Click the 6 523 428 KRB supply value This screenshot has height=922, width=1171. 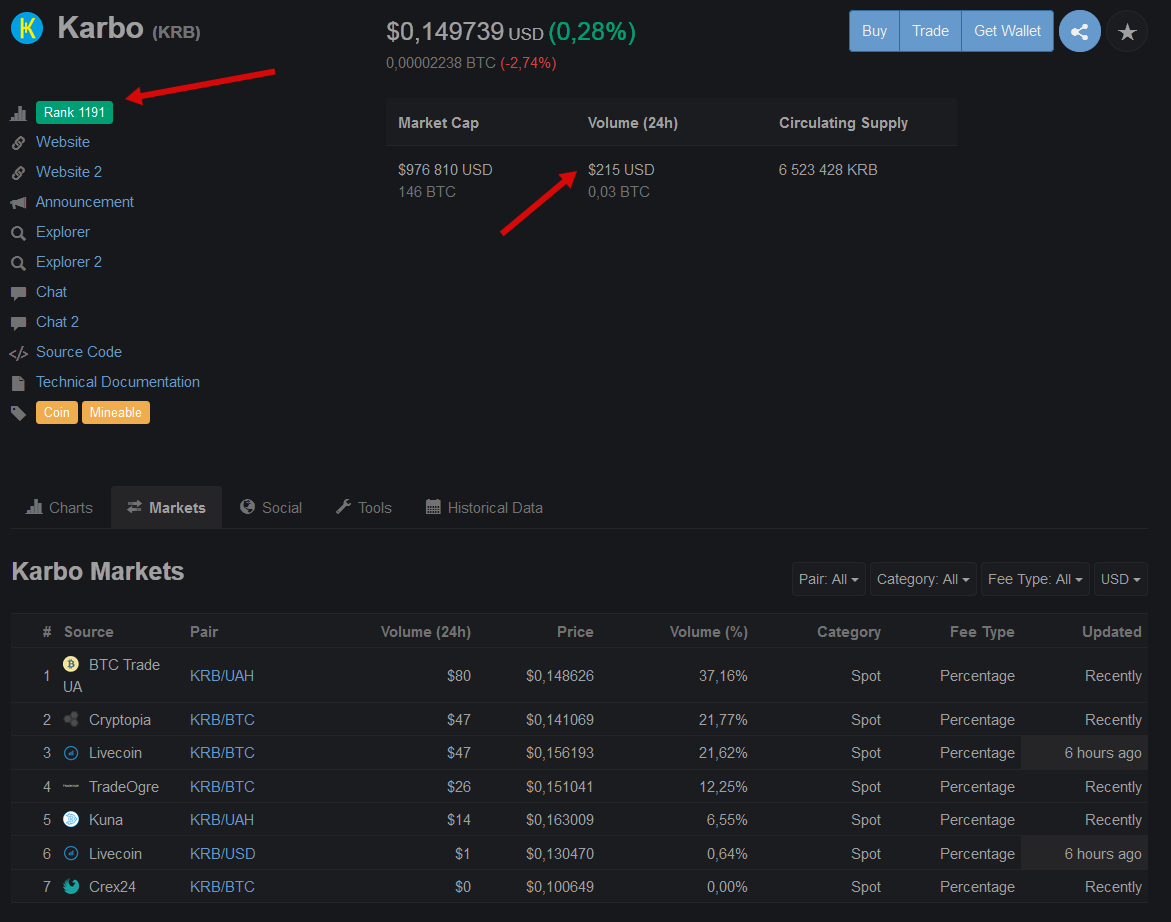(828, 169)
